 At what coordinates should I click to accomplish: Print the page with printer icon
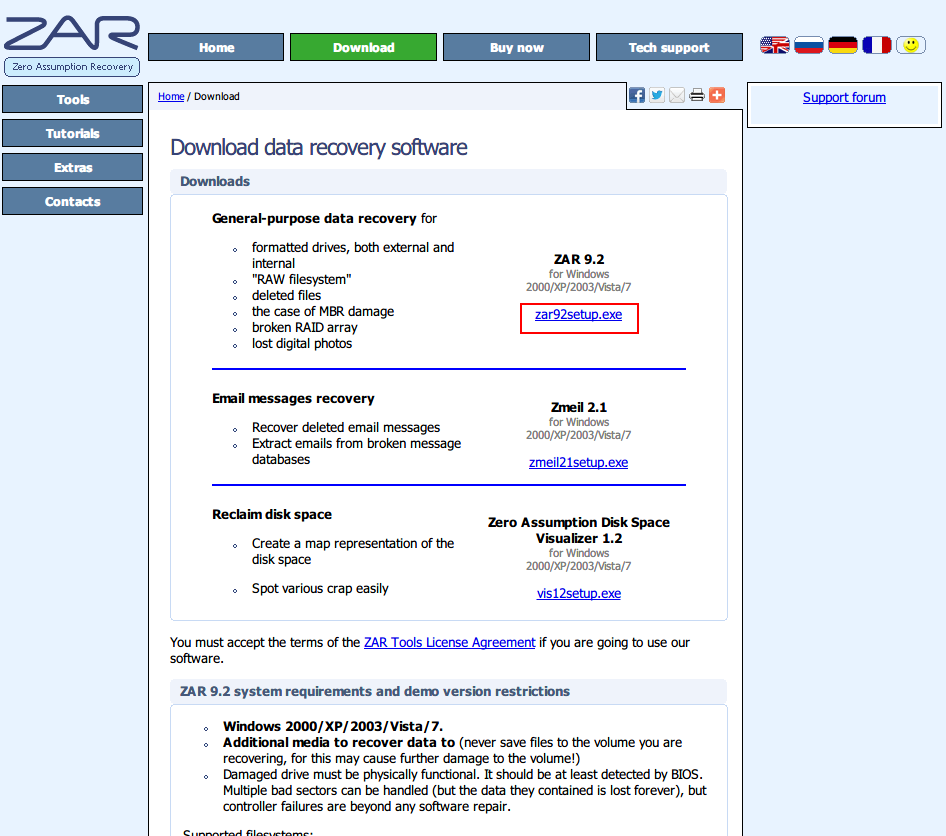(697, 96)
